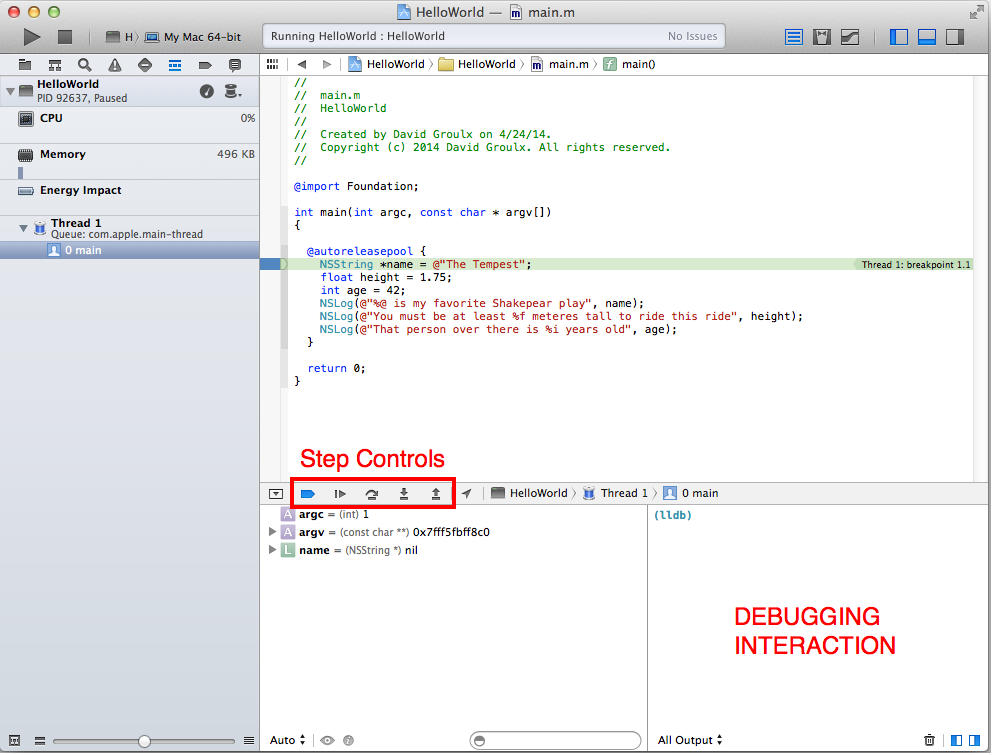The height and width of the screenshot is (753, 991).
Task: Click the Step Into button
Action: point(404,493)
